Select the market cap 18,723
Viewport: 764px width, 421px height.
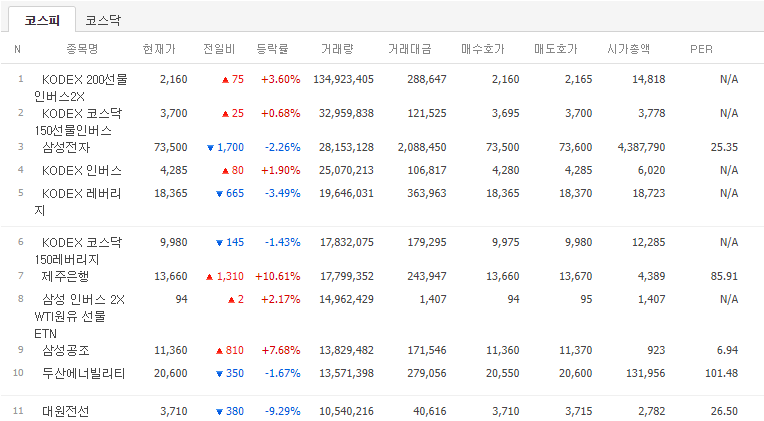click(649, 193)
